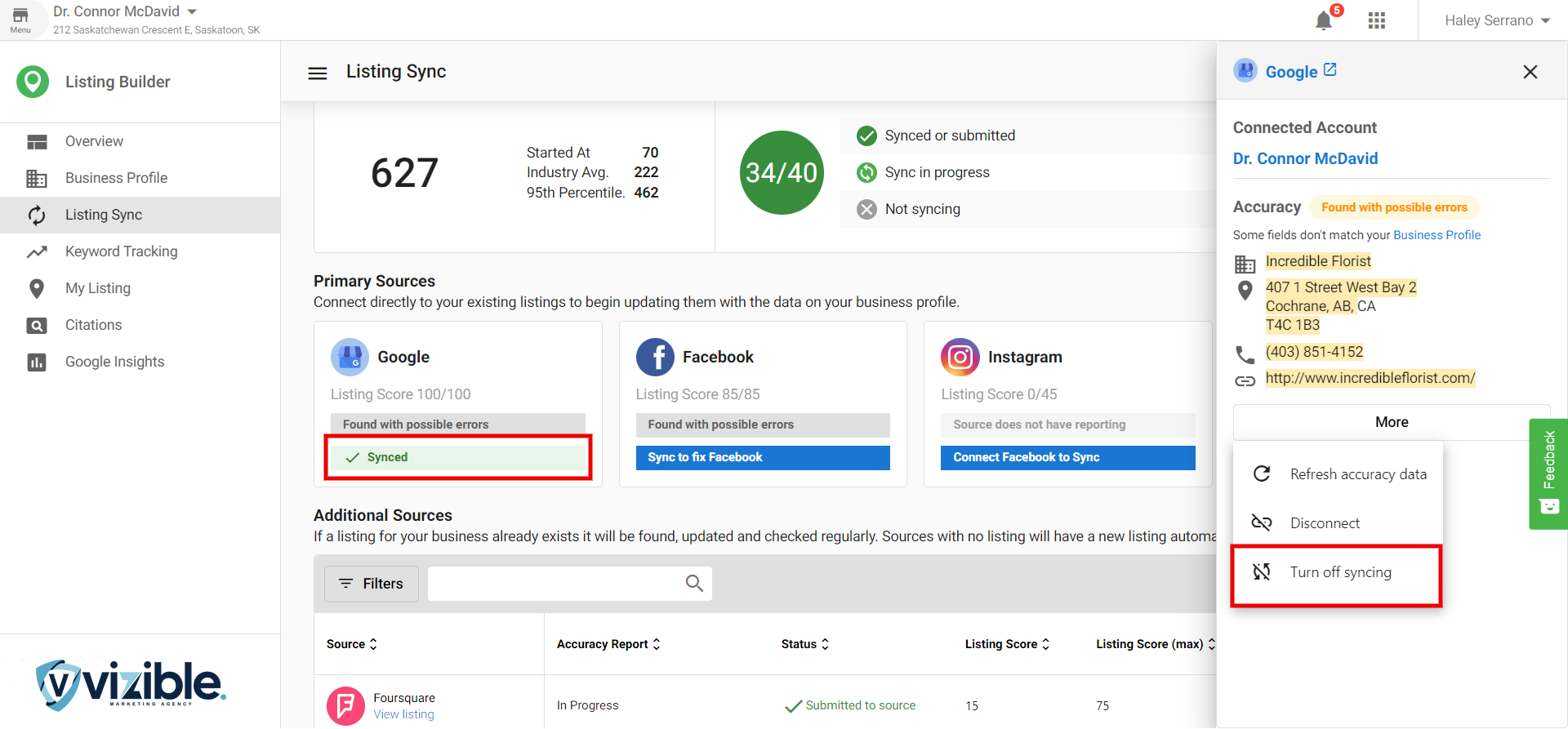Go to Keyword Tracking in sidebar
Screen dimensions: 1568x729
pos(121,251)
